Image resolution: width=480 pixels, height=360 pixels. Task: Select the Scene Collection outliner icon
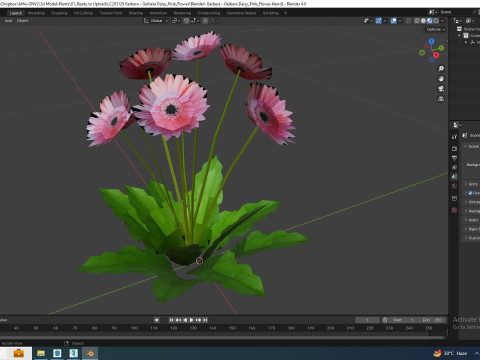pos(459,29)
